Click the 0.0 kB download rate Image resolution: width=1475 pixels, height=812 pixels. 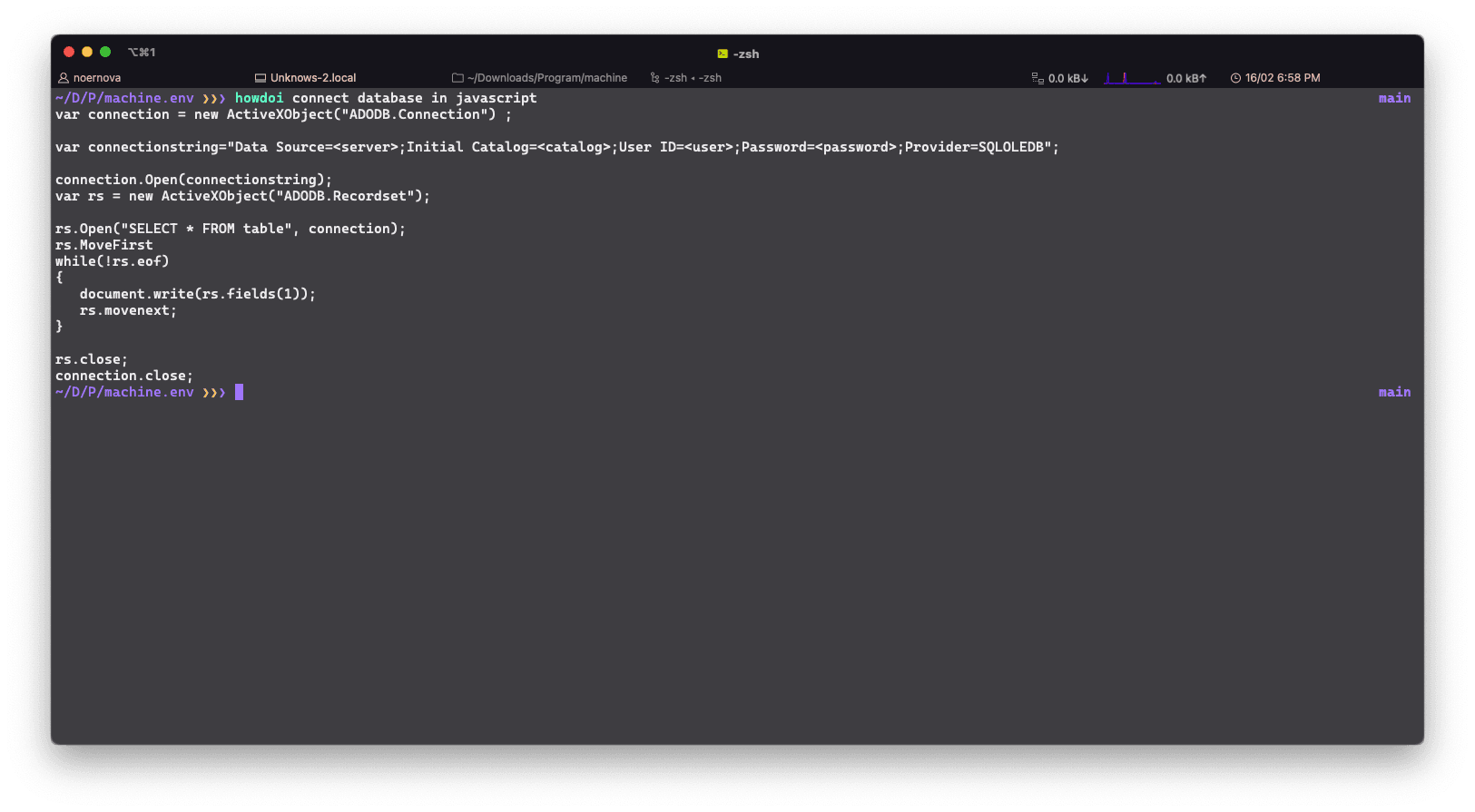[1068, 78]
